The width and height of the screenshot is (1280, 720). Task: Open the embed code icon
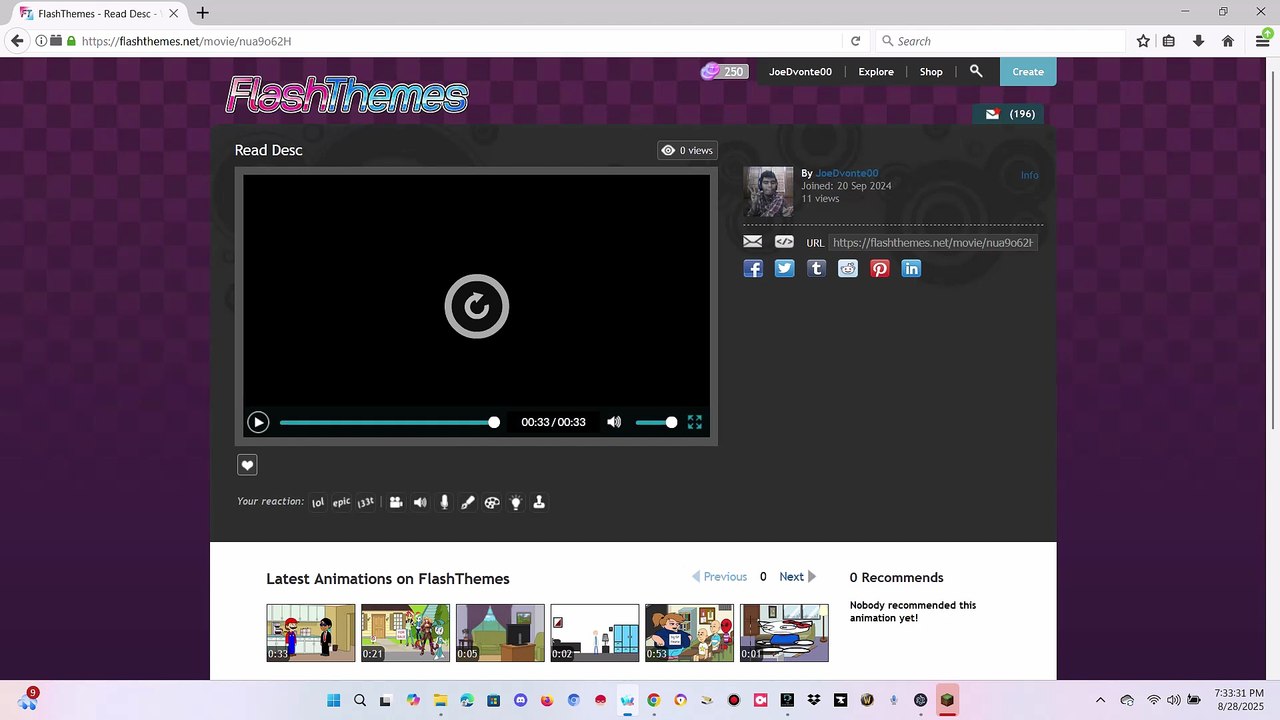click(x=784, y=242)
